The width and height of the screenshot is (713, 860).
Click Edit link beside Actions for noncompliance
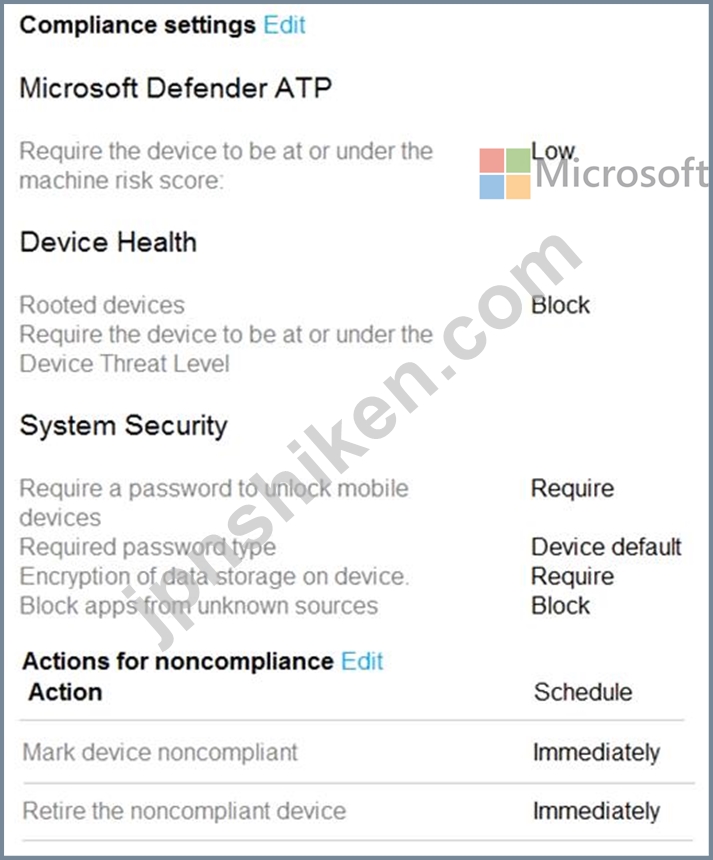[361, 661]
